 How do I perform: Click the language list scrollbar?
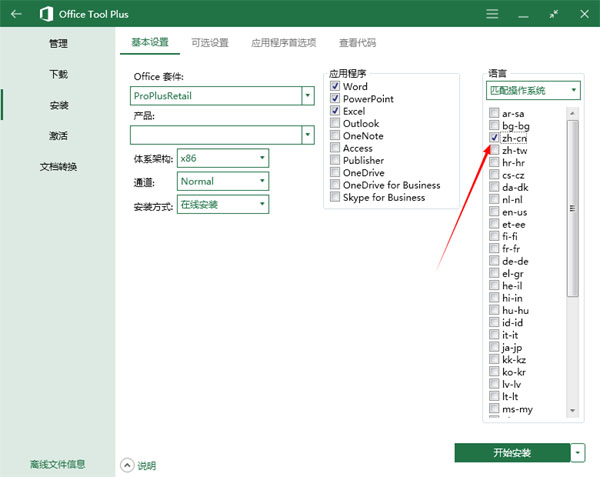coord(572,200)
